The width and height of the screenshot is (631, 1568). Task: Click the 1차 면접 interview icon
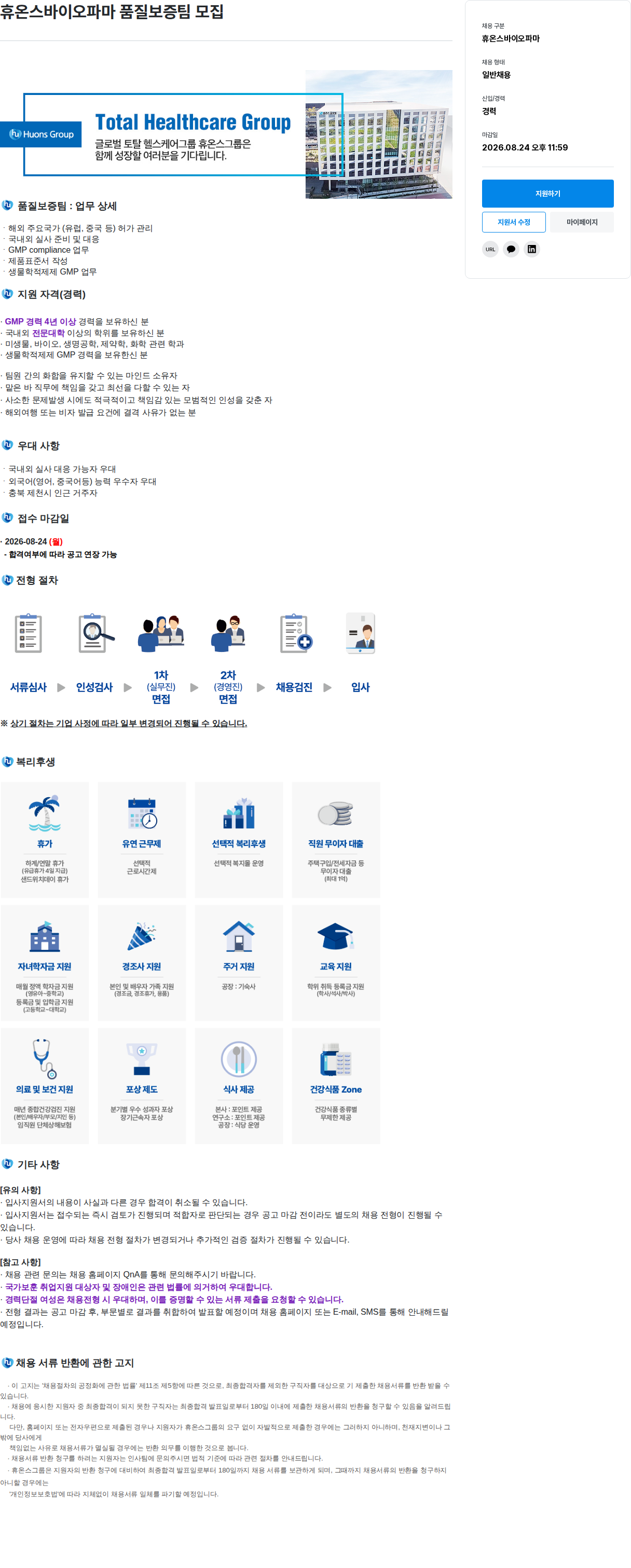click(161, 634)
